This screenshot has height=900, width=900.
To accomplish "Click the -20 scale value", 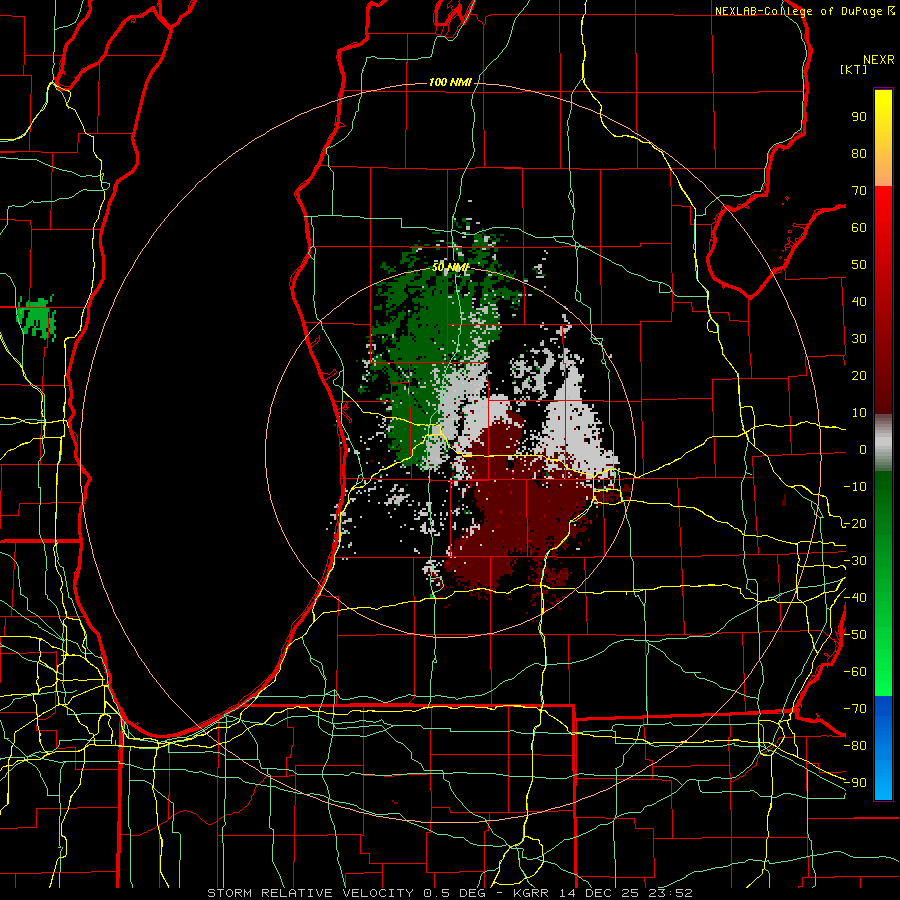I will (x=855, y=523).
